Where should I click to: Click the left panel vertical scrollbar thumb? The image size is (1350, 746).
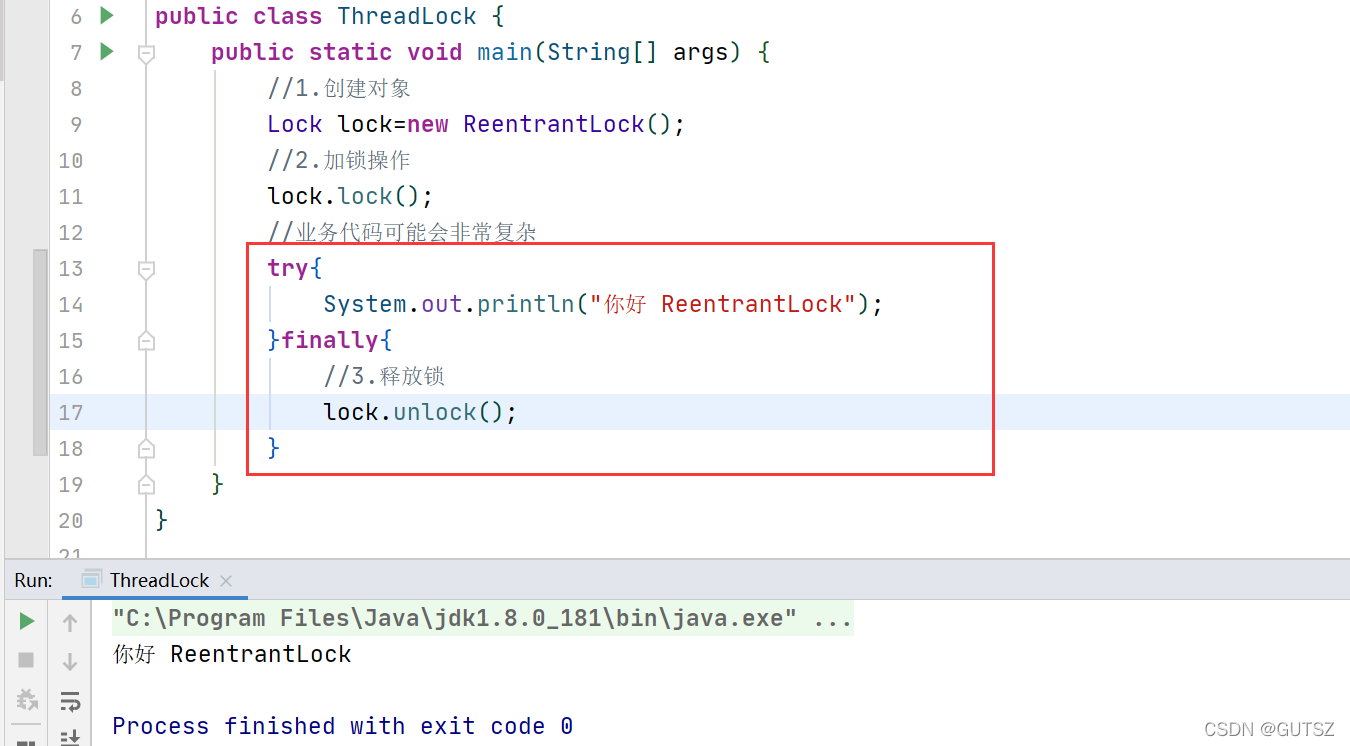40,353
